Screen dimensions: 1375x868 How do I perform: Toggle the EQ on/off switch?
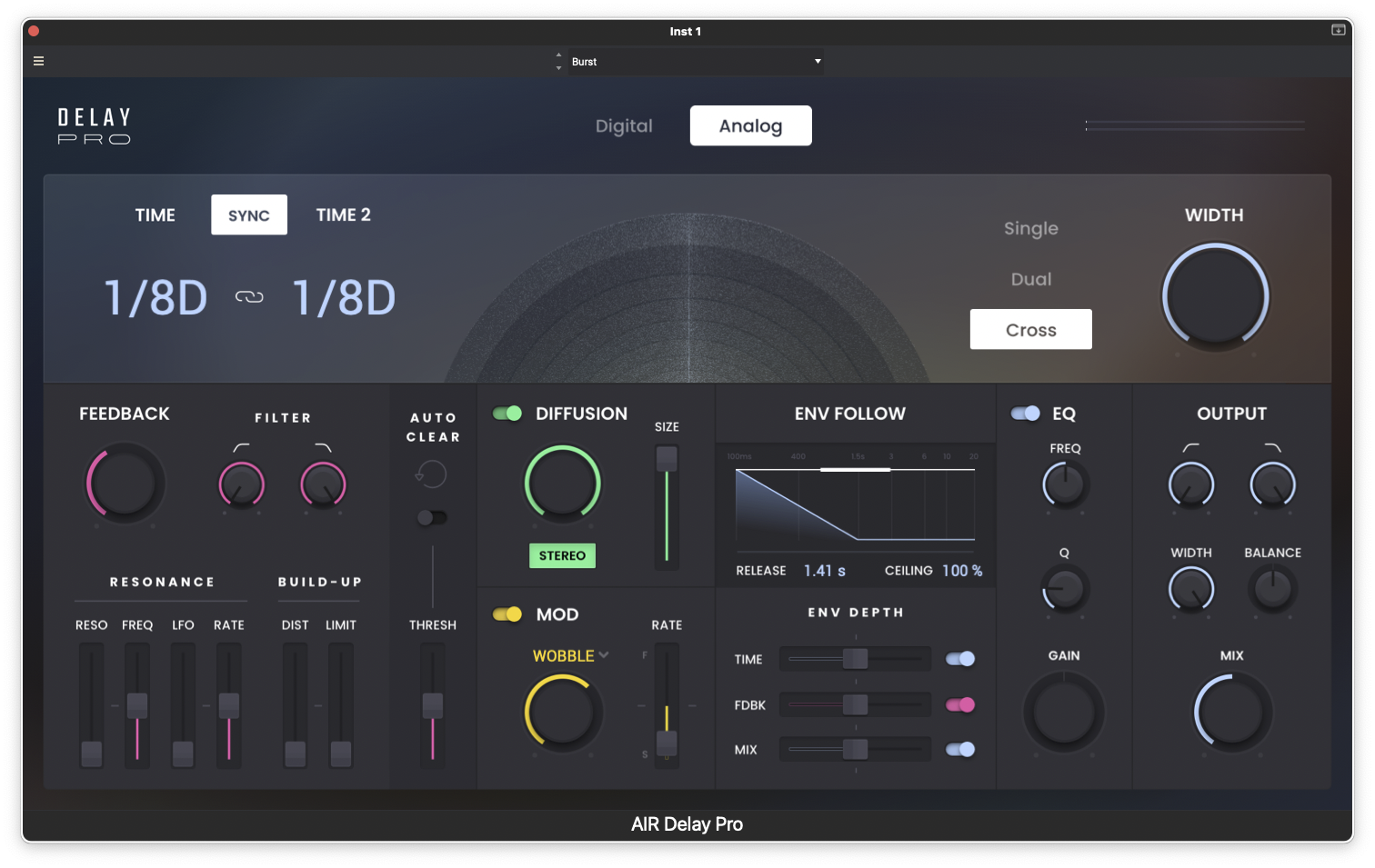(1026, 414)
